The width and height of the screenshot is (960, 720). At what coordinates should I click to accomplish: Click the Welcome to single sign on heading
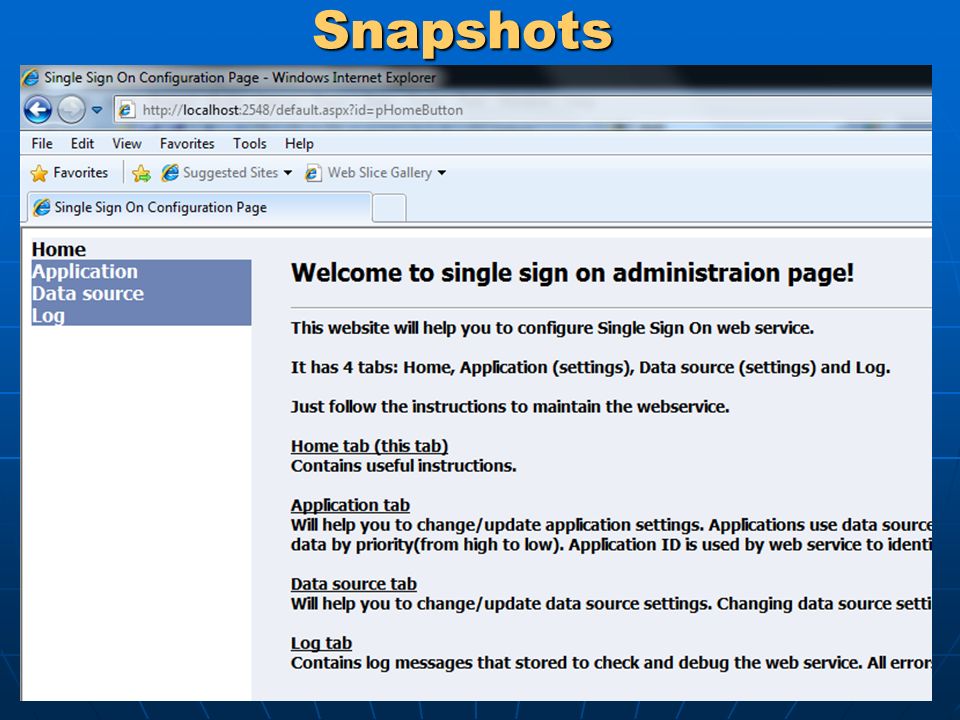click(x=572, y=273)
